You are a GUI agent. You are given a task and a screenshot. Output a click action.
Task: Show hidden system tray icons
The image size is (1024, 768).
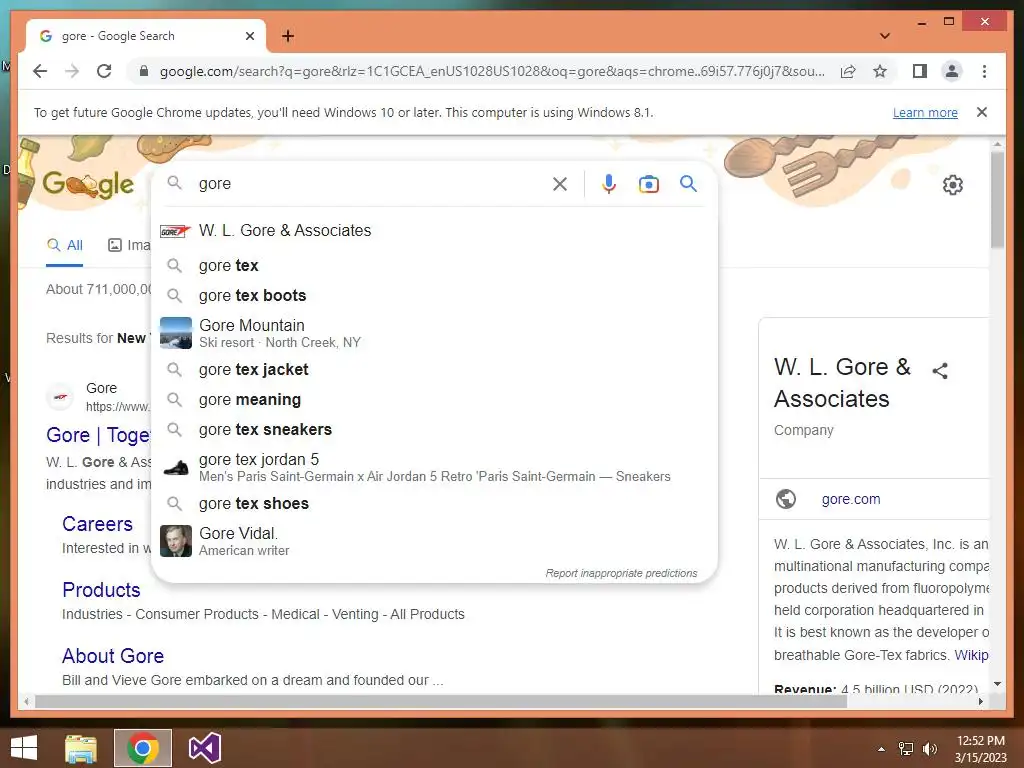click(882, 749)
